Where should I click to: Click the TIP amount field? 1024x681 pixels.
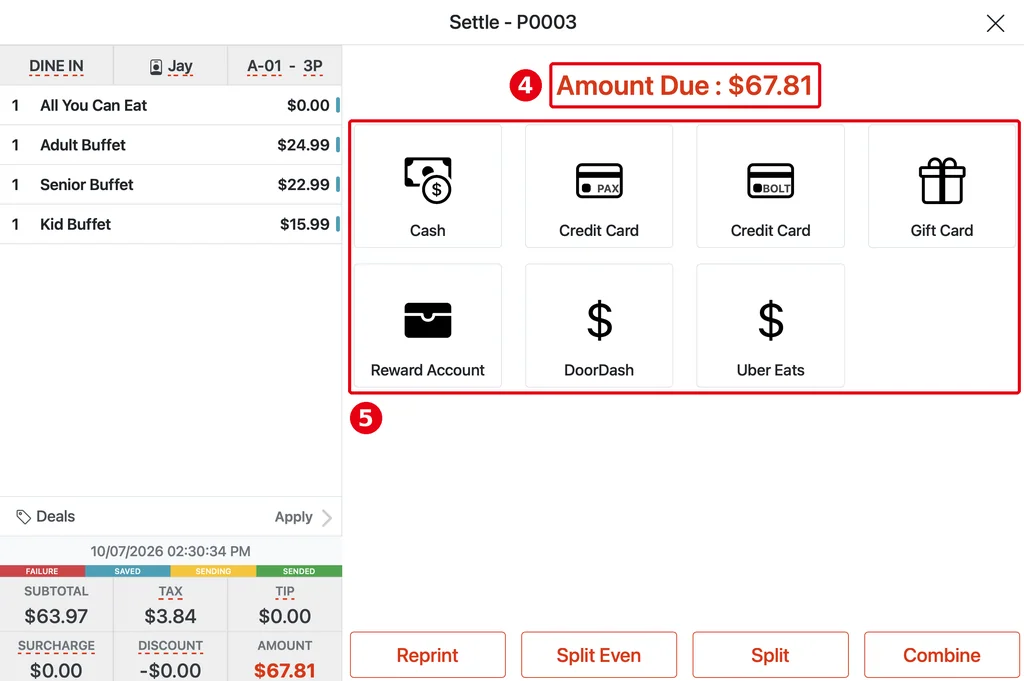285,605
